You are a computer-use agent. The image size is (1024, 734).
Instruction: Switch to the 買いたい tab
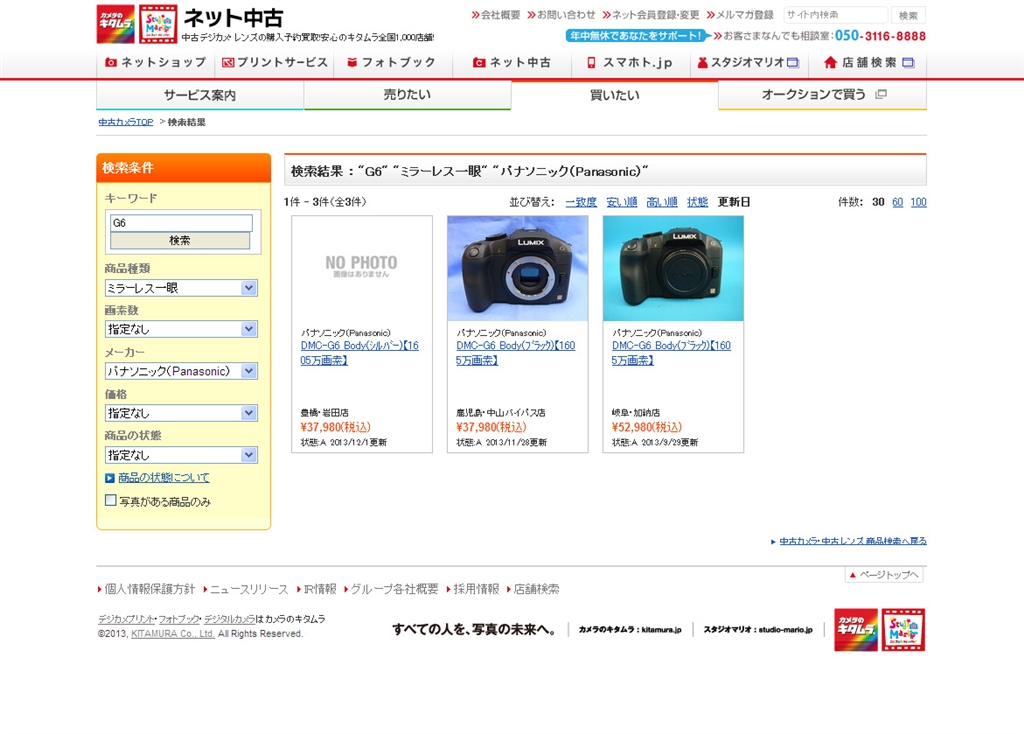[615, 95]
